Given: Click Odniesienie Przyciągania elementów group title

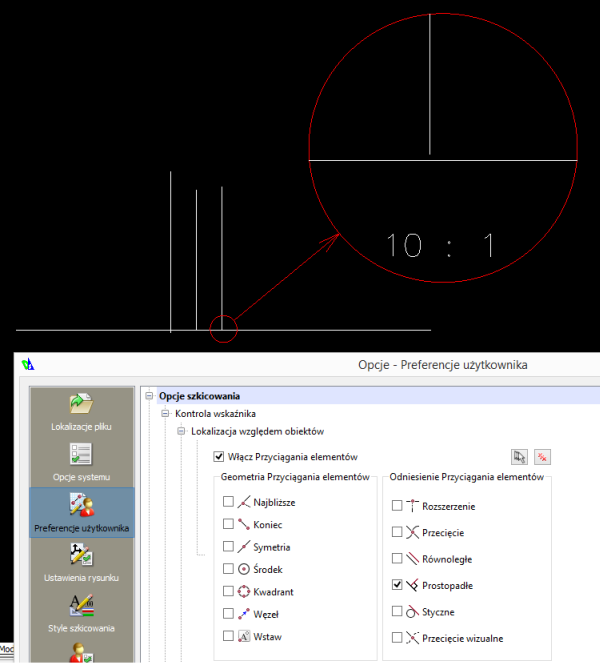Looking at the screenshot, I should click(466, 477).
